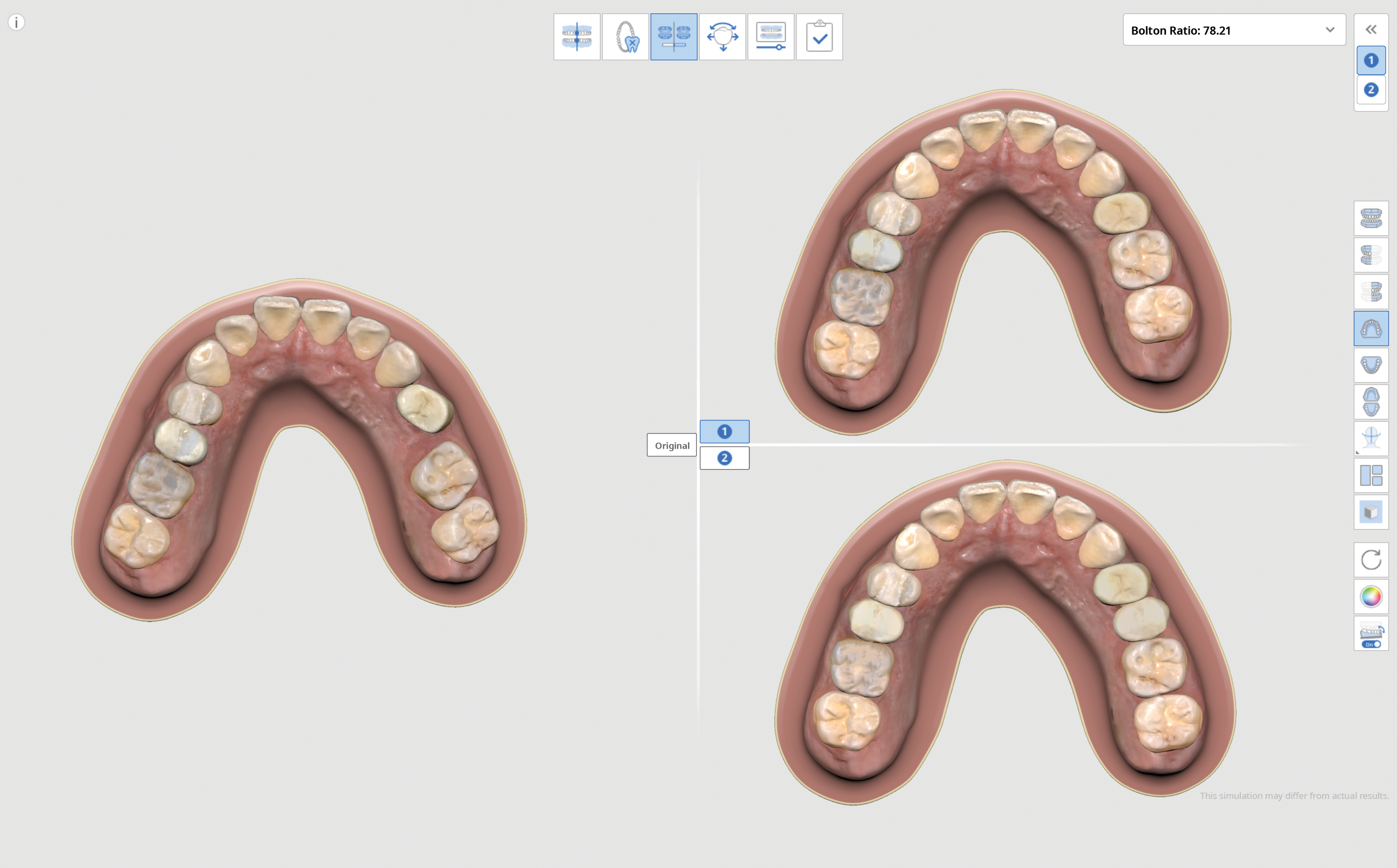Image resolution: width=1397 pixels, height=868 pixels.
Task: Enable the perspective cube view
Action: (x=1371, y=512)
